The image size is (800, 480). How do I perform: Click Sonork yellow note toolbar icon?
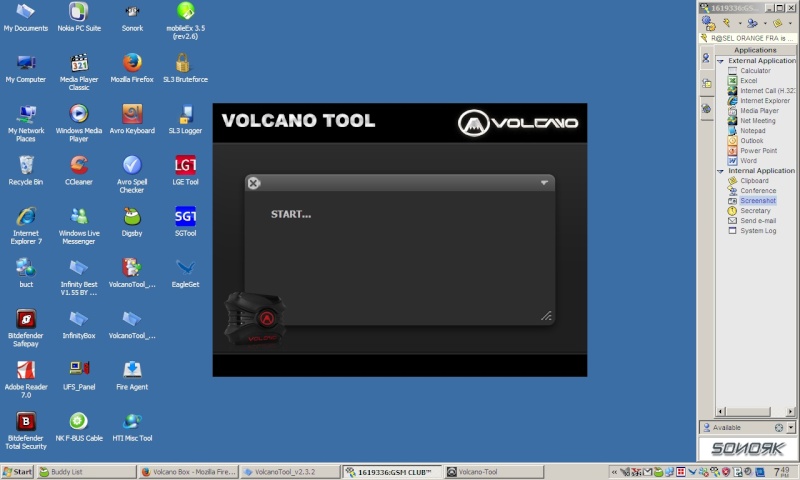pos(778,23)
